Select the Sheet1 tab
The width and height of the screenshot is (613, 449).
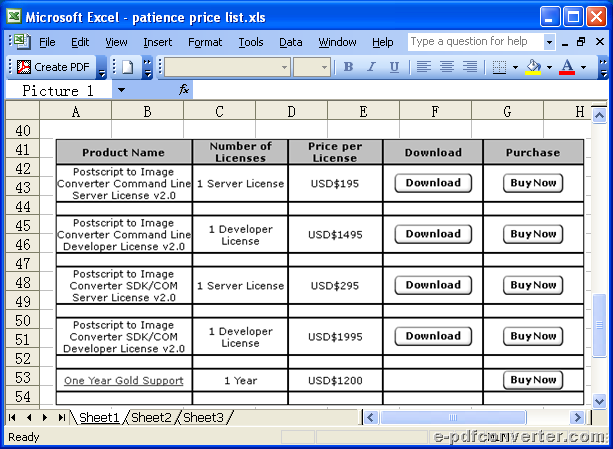[x=99, y=418]
